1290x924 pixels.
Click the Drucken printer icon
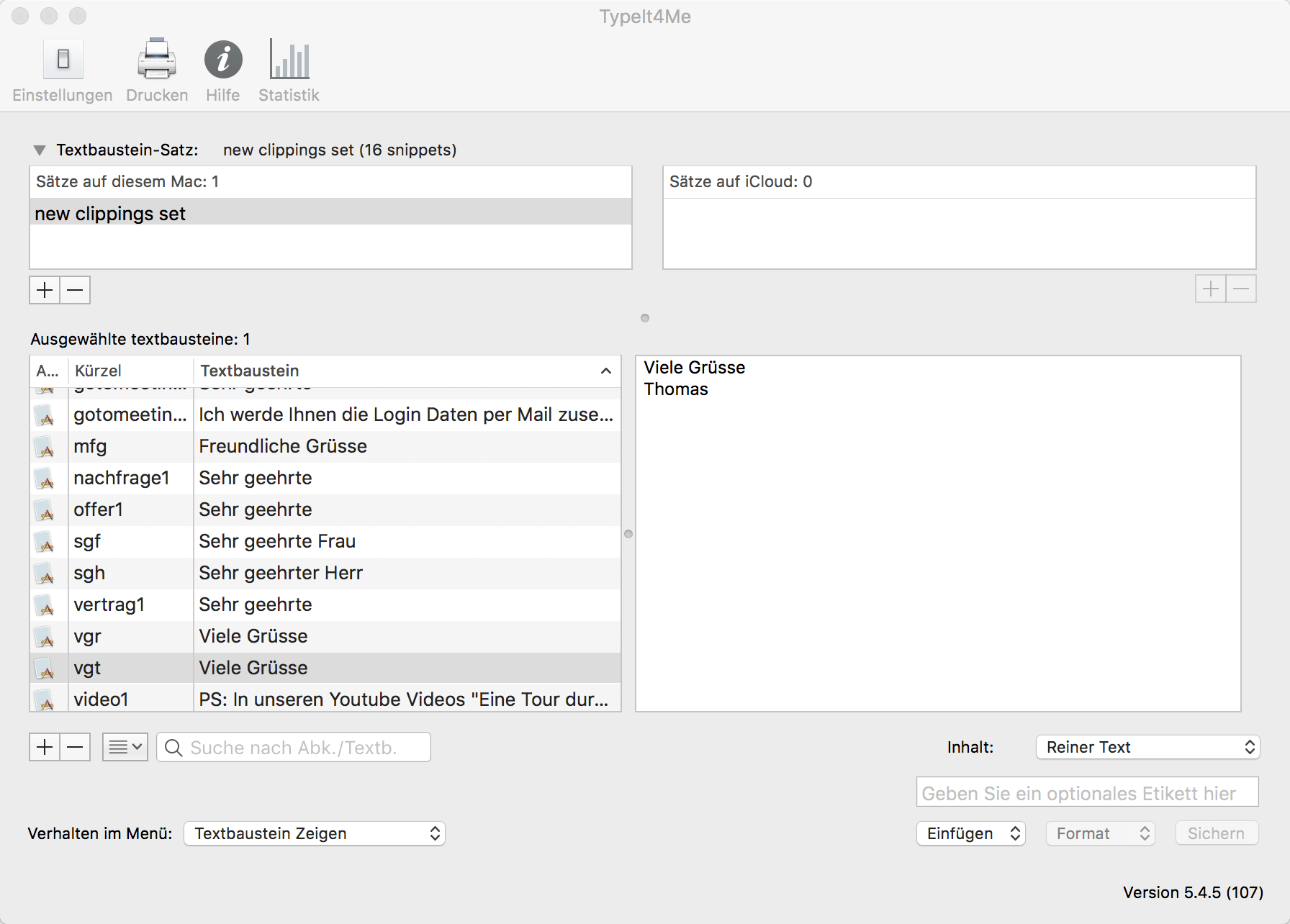(x=156, y=60)
